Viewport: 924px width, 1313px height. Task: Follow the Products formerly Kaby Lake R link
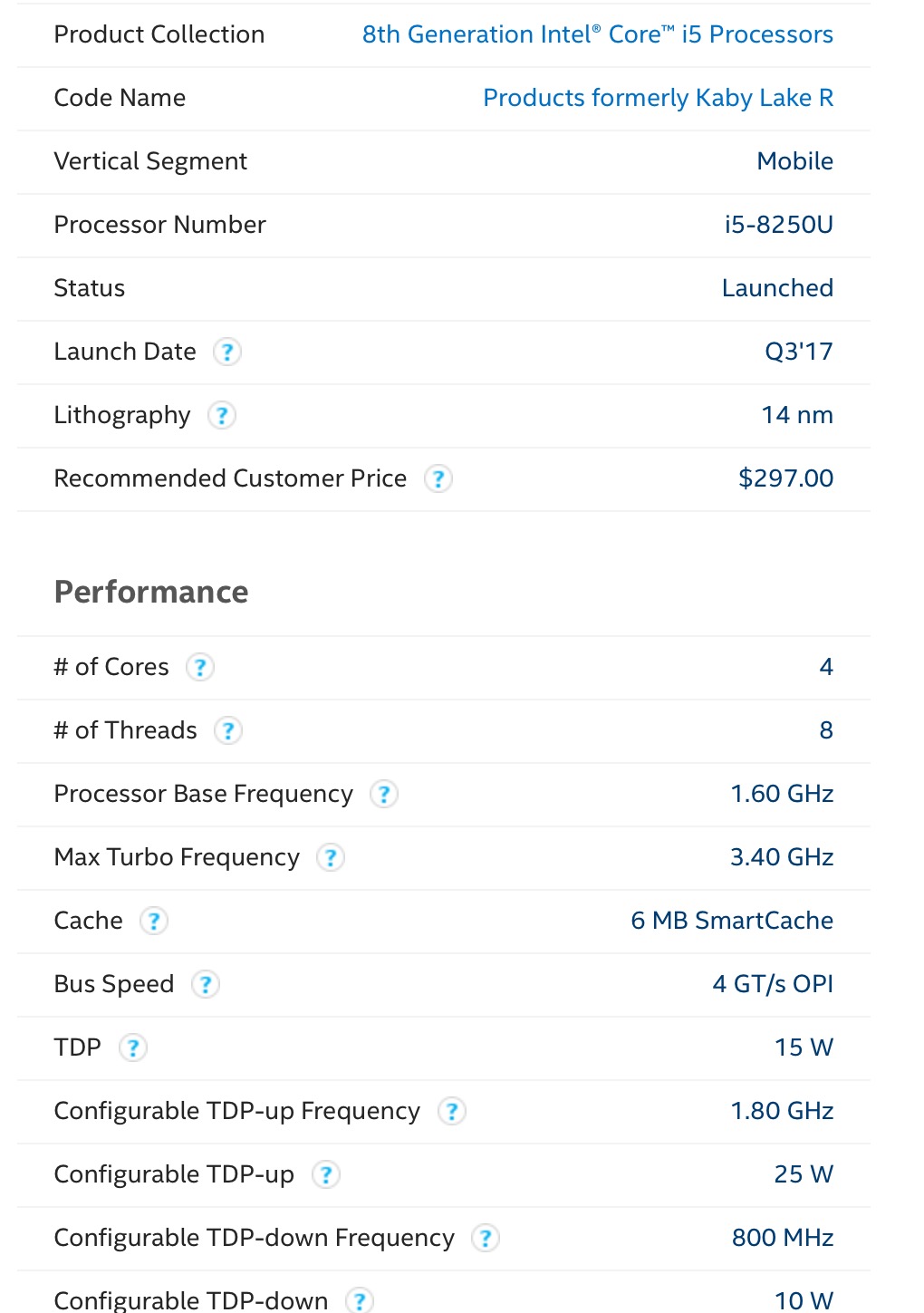coord(659,98)
